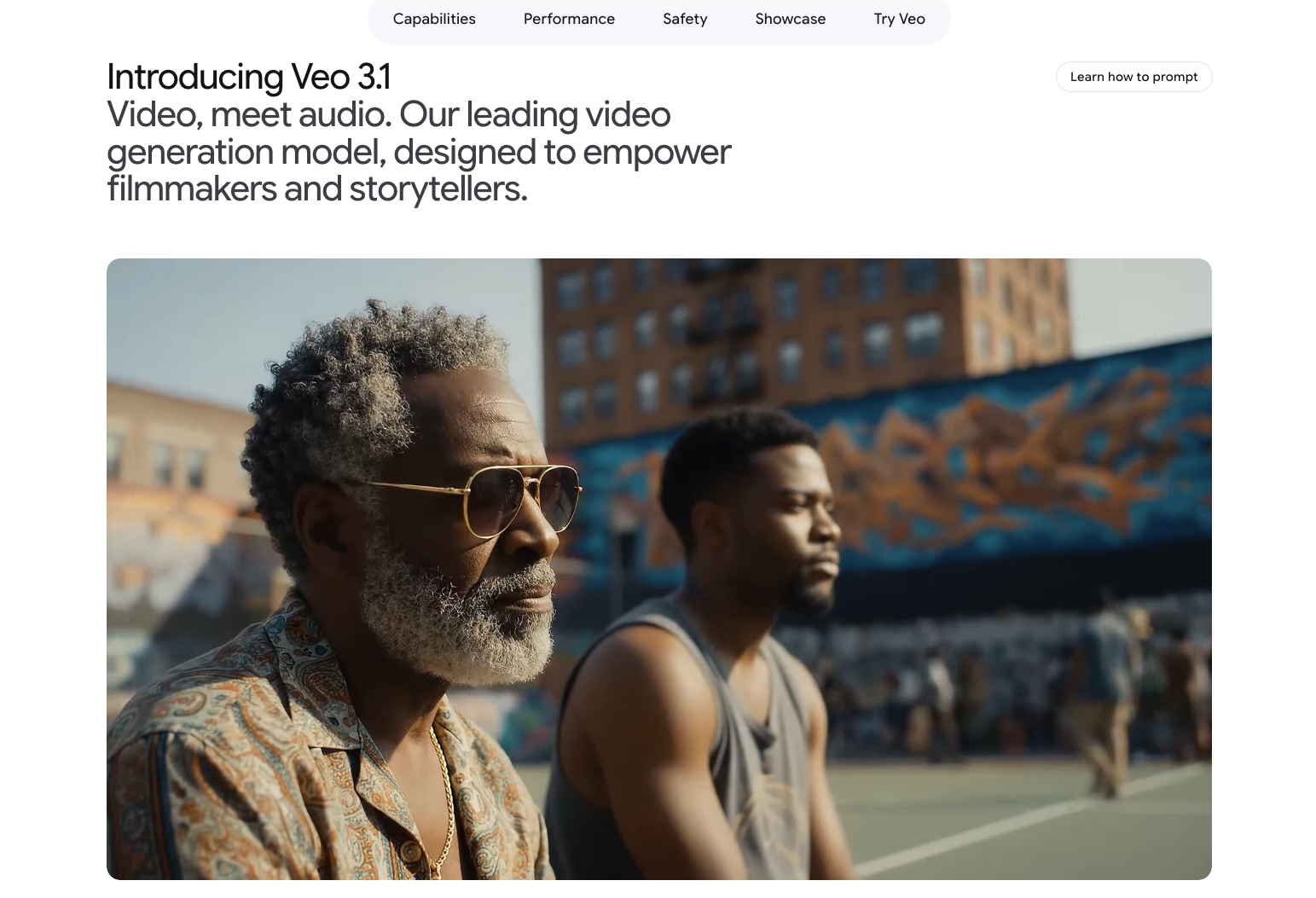Viewport: 1316px width, 898px height.
Task: Click the paisley shirt button near the necklace
Action: (x=411, y=851)
